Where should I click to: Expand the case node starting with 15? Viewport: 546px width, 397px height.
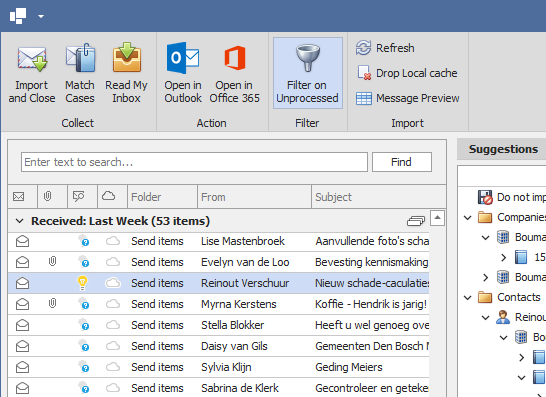tap(504, 258)
